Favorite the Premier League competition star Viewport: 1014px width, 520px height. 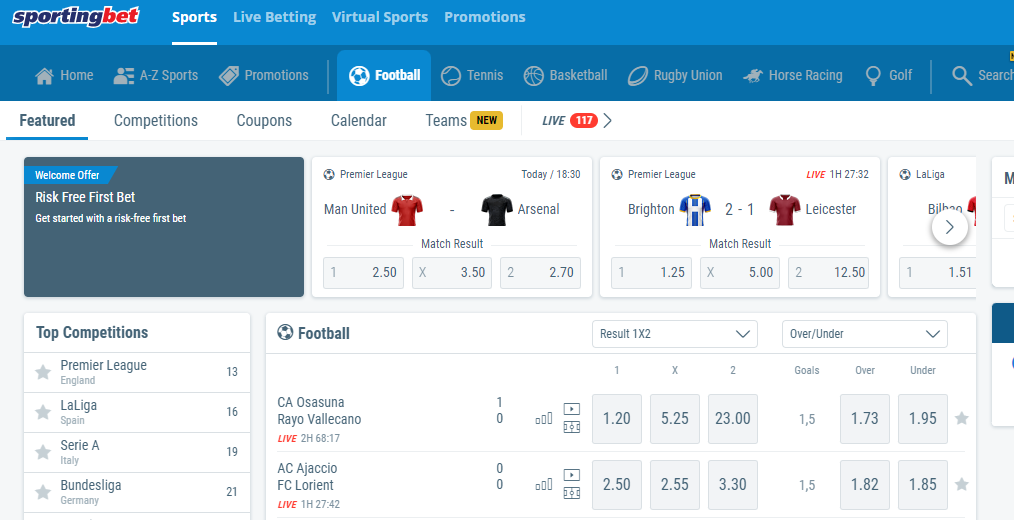[x=43, y=372]
